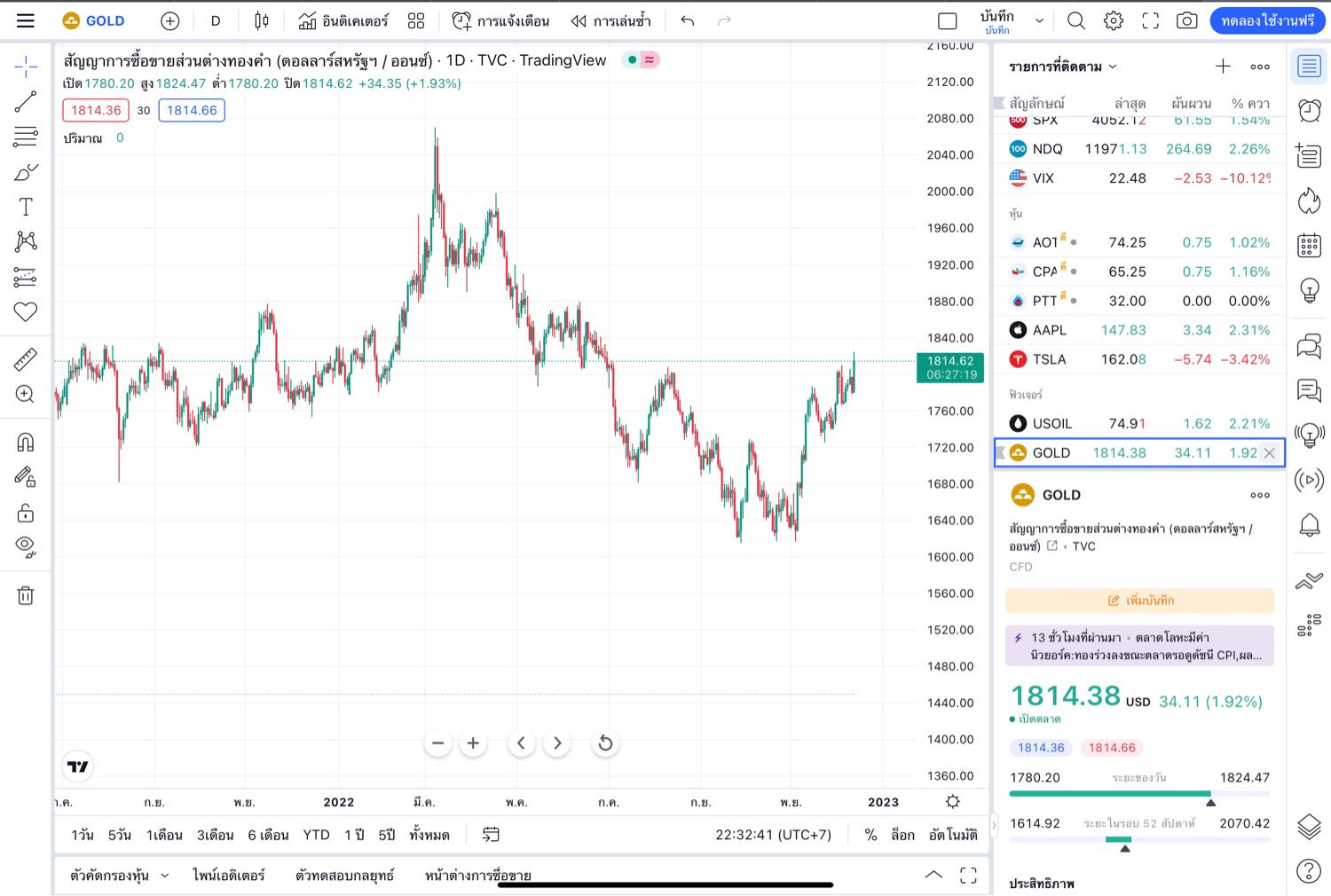This screenshot has width=1331, height=896.
Task: Click the add note button
Action: pos(1139,601)
